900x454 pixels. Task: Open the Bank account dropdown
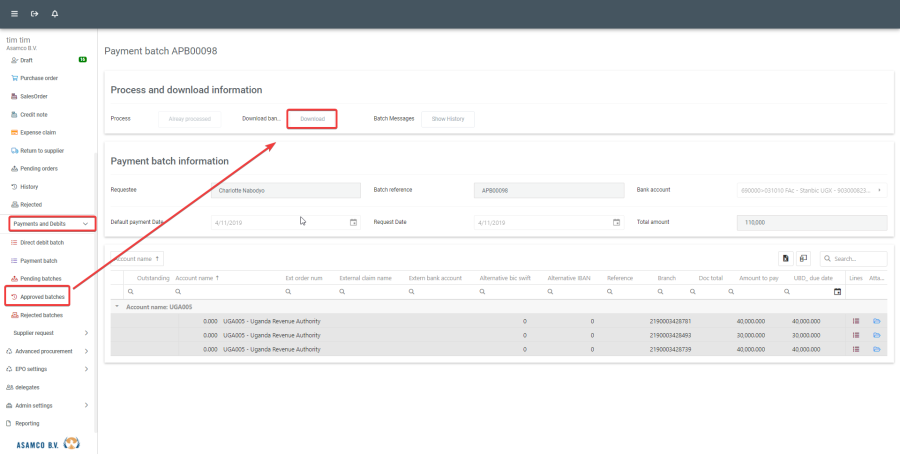point(879,189)
